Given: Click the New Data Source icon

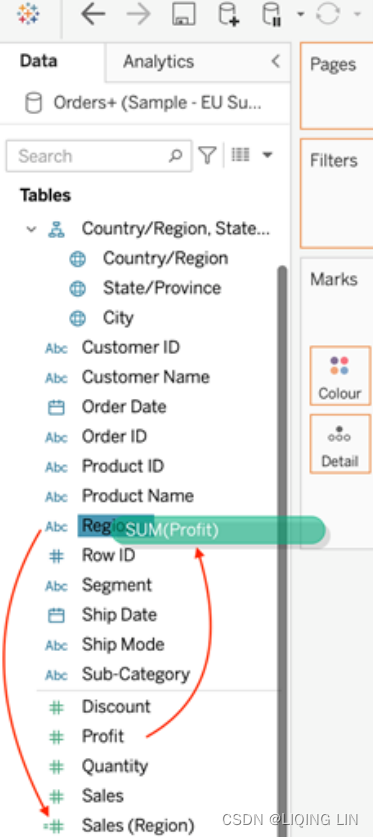Looking at the screenshot, I should [229, 14].
